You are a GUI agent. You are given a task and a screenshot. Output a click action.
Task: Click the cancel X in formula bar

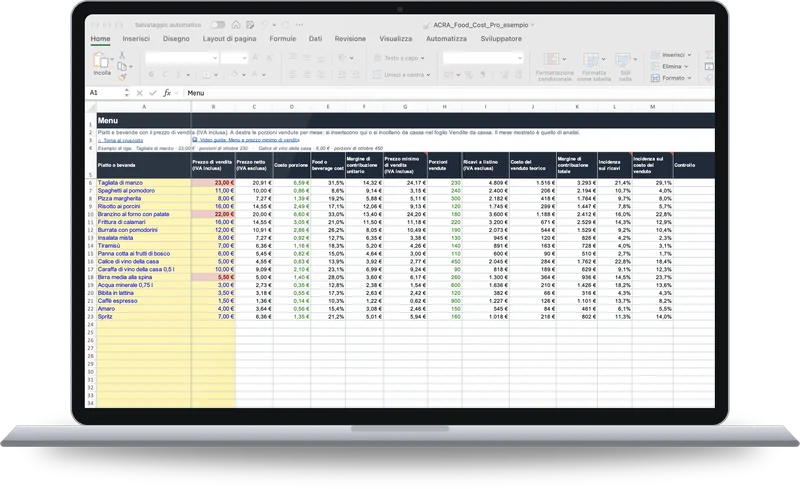click(x=139, y=93)
